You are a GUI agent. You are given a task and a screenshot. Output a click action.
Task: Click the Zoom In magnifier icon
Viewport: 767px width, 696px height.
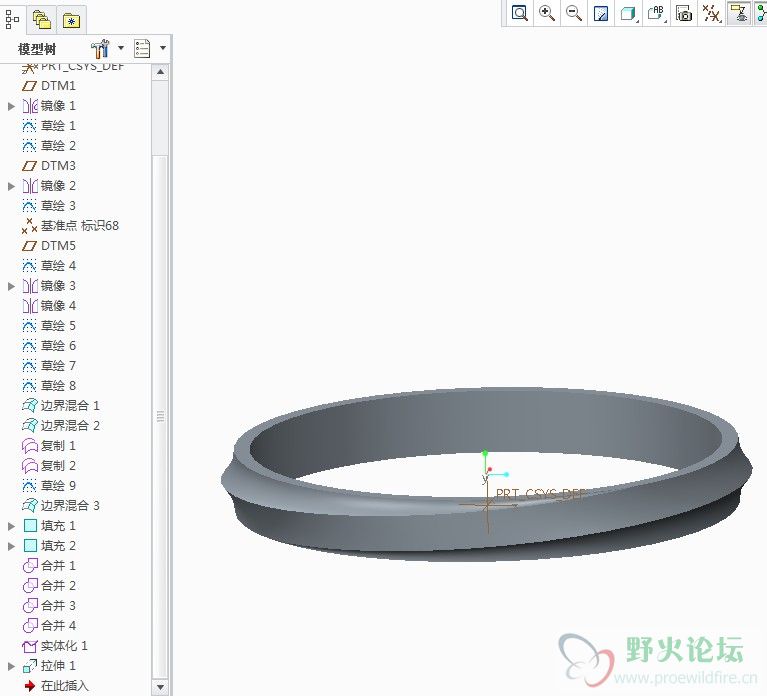tap(547, 13)
